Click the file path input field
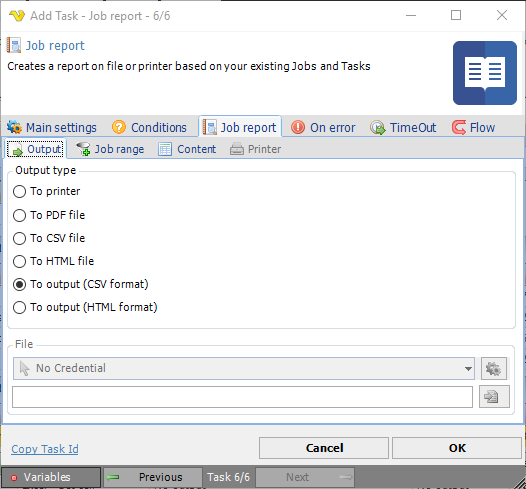The image size is (526, 489). [x=243, y=397]
